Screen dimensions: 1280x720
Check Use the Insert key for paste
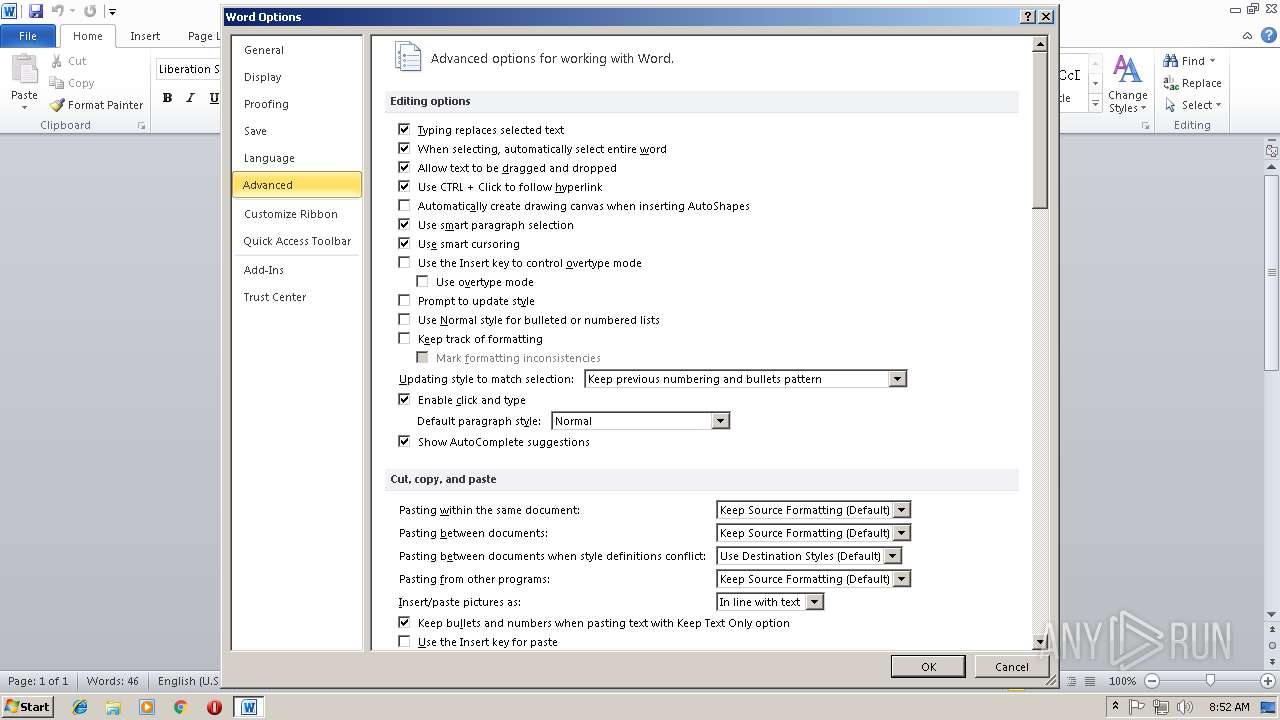coord(404,642)
